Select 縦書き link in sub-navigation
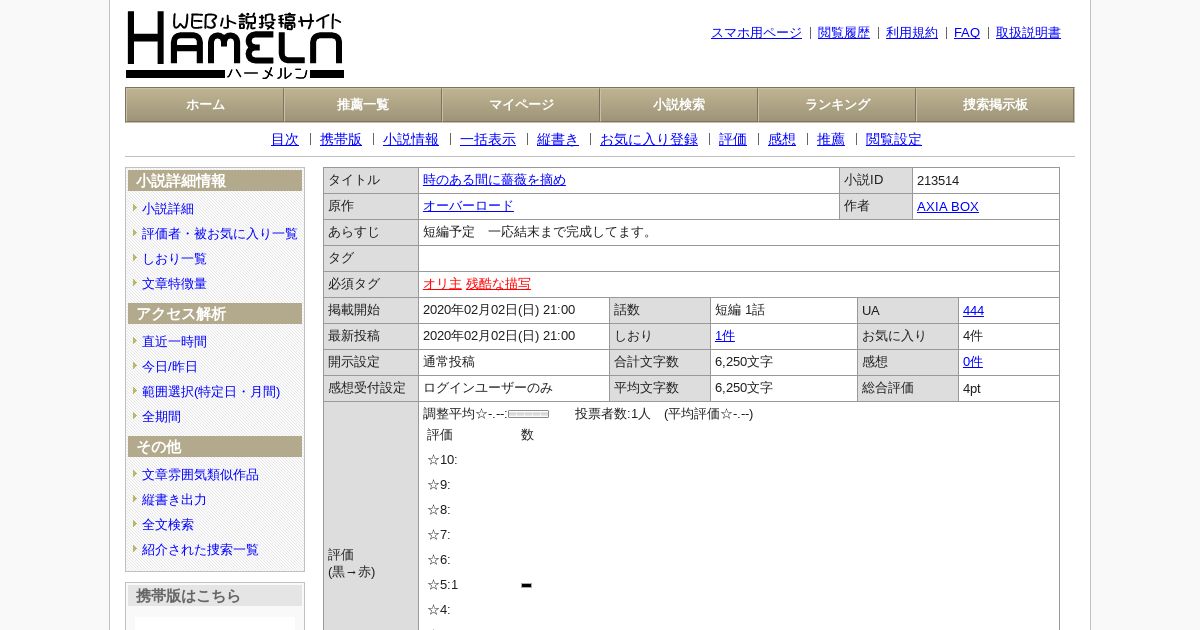Image resolution: width=1200 pixels, height=630 pixels. pyautogui.click(x=558, y=140)
